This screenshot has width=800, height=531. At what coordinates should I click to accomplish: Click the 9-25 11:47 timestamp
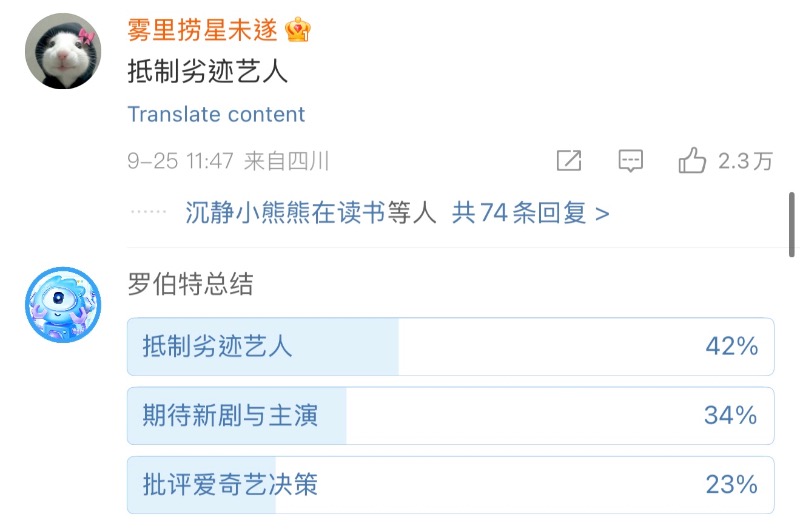coord(180,161)
